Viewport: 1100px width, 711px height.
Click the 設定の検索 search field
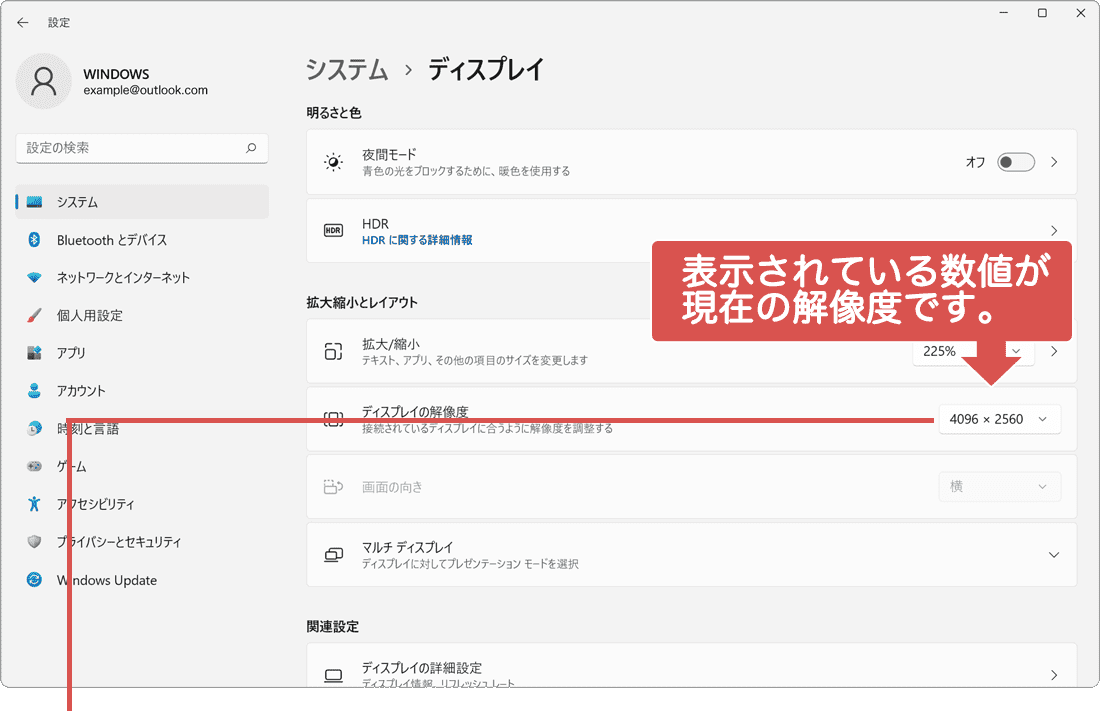tap(141, 148)
